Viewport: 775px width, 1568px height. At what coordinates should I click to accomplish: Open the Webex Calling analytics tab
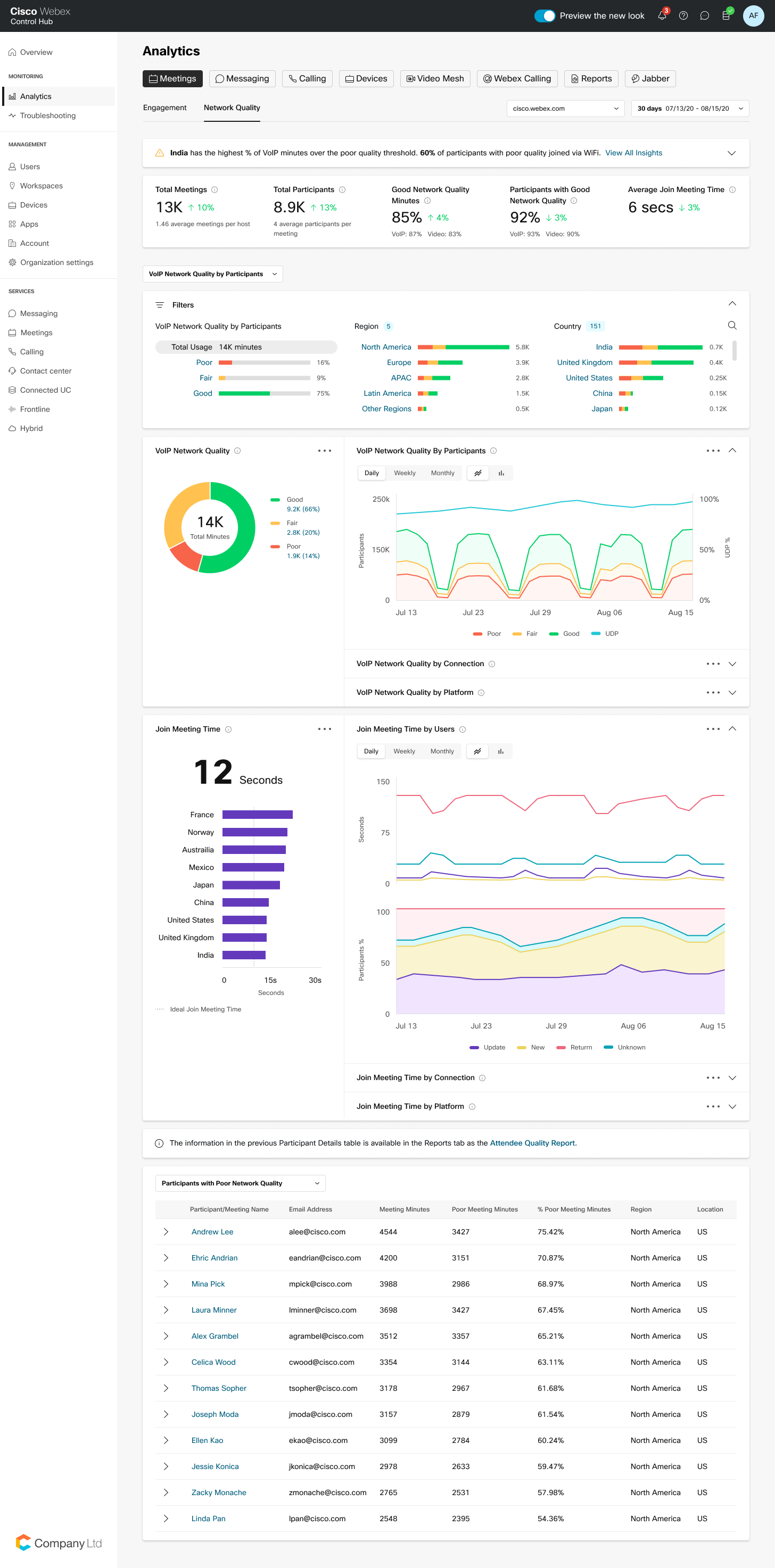(517, 79)
